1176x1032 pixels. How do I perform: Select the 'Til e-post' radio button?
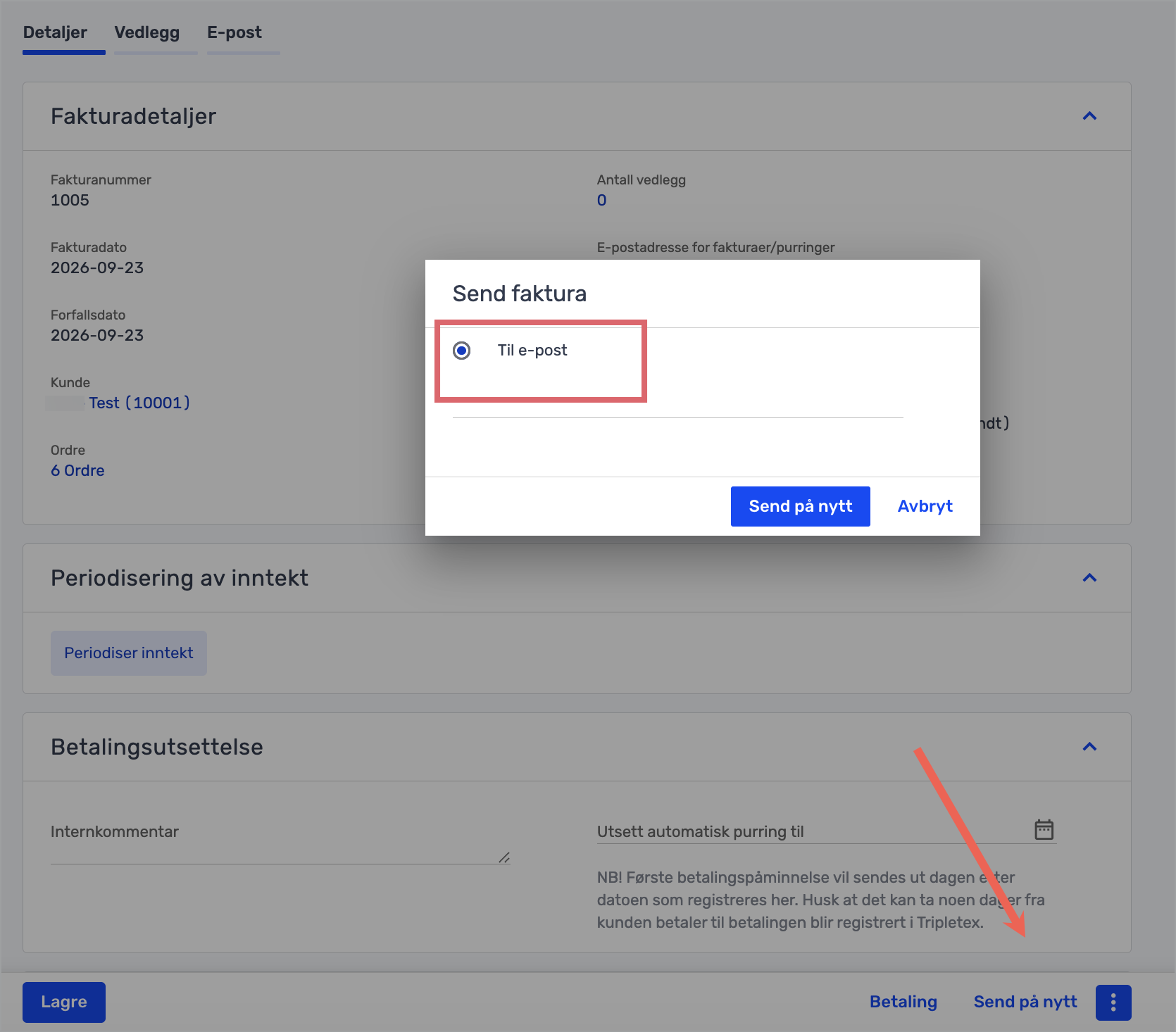tap(462, 351)
